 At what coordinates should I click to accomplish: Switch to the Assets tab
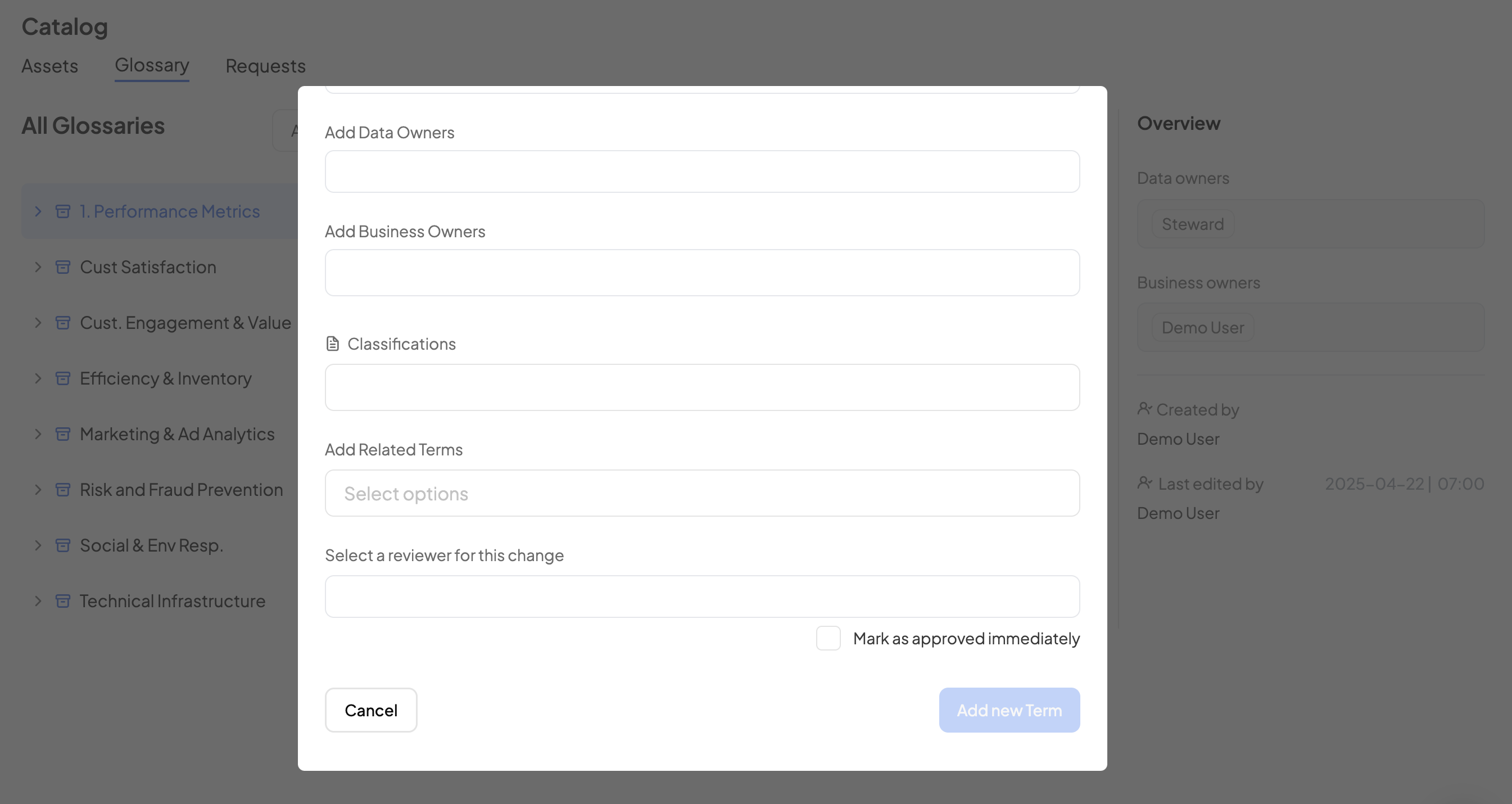pos(50,66)
